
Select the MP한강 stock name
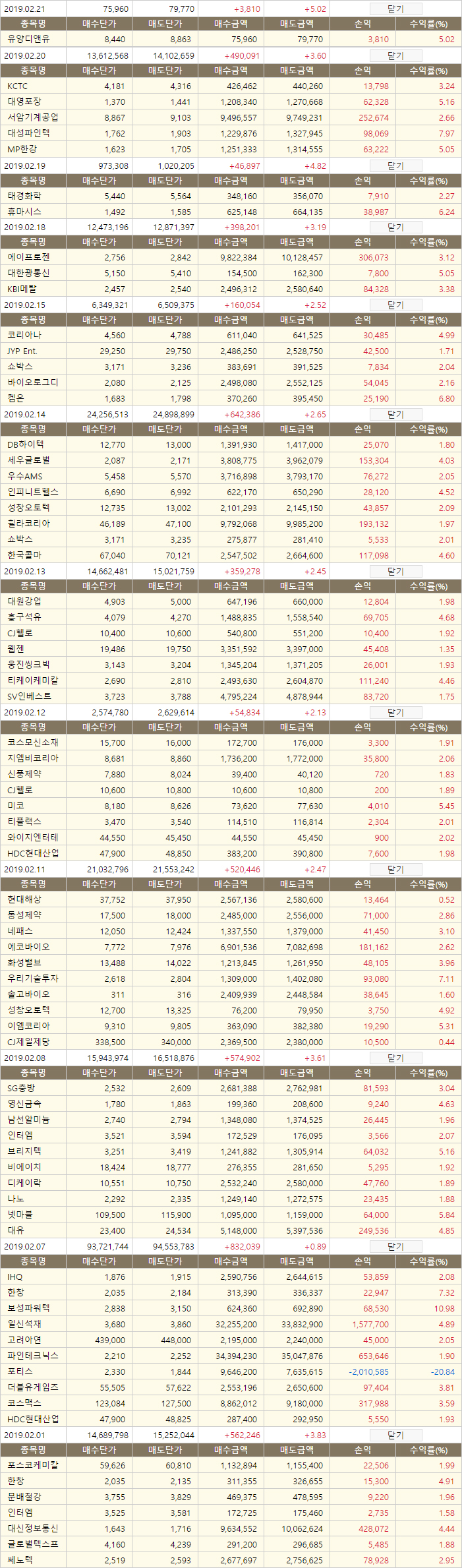click(23, 149)
